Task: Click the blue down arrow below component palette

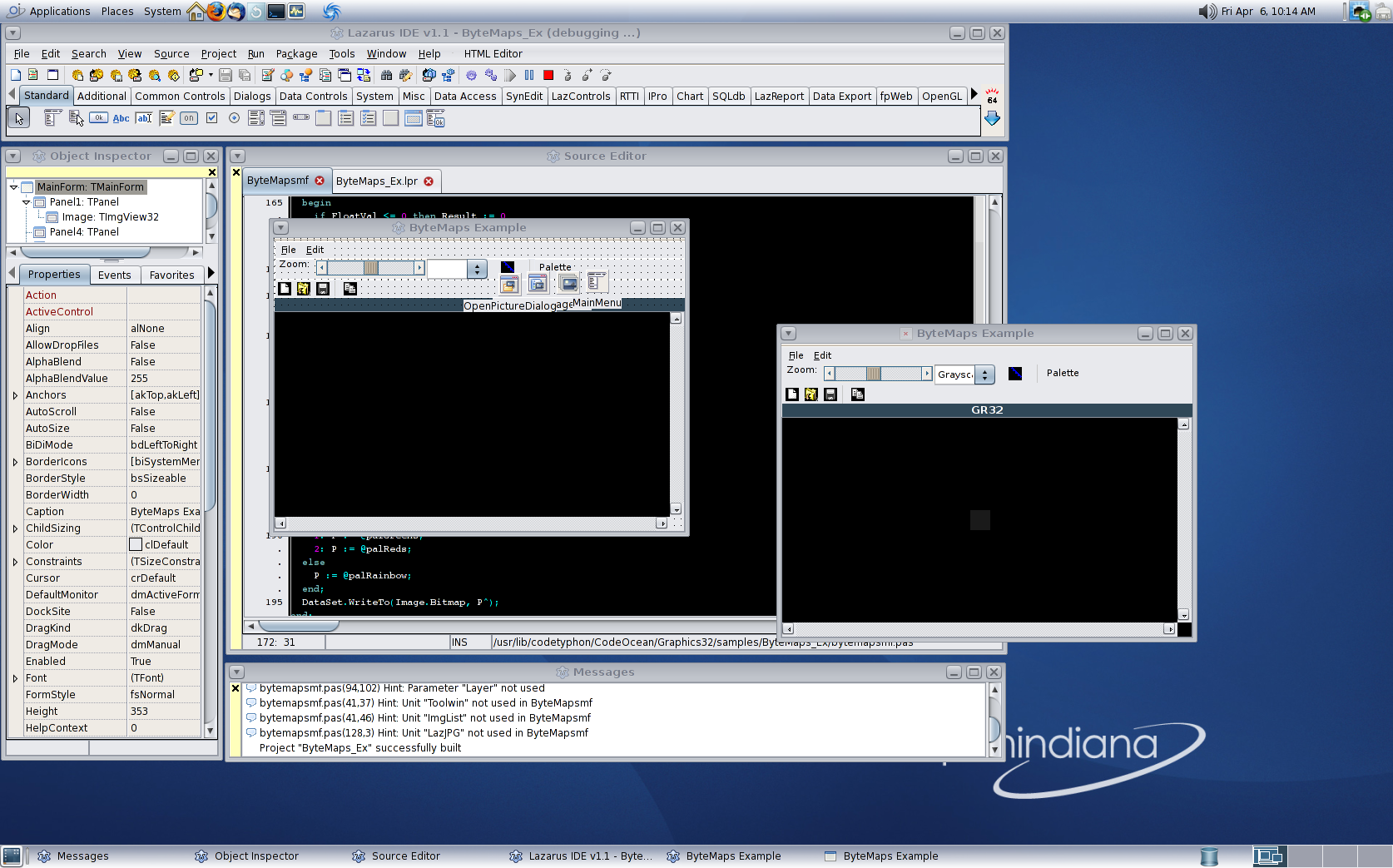Action: (992, 118)
